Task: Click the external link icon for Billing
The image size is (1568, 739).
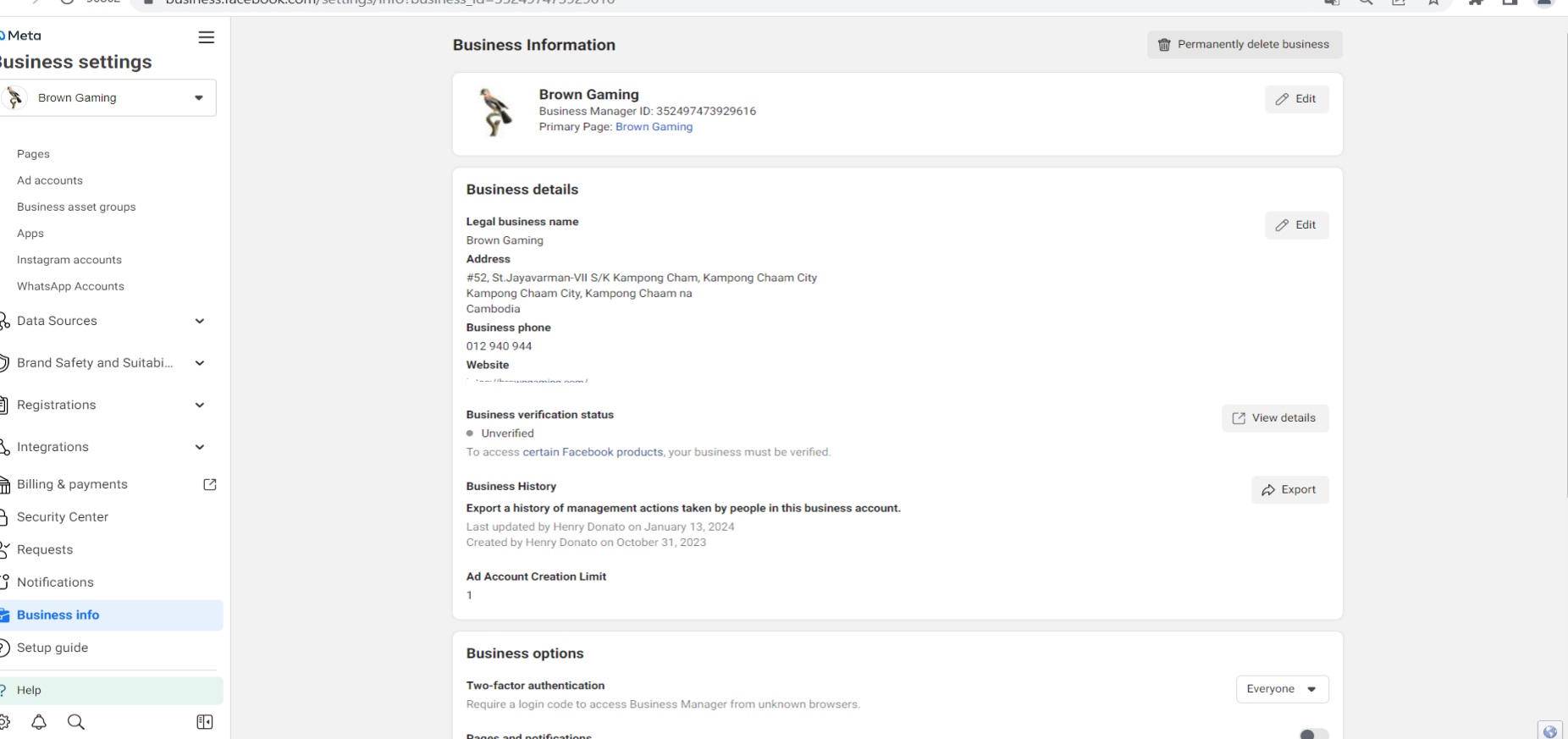Action: pyautogui.click(x=210, y=484)
